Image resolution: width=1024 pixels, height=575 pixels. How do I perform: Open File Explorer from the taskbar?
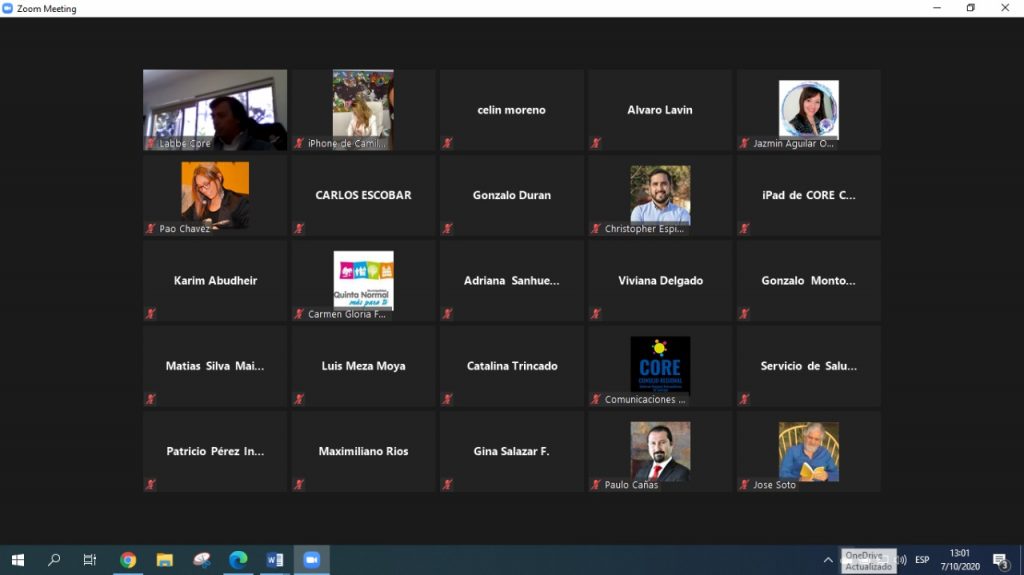click(164, 560)
